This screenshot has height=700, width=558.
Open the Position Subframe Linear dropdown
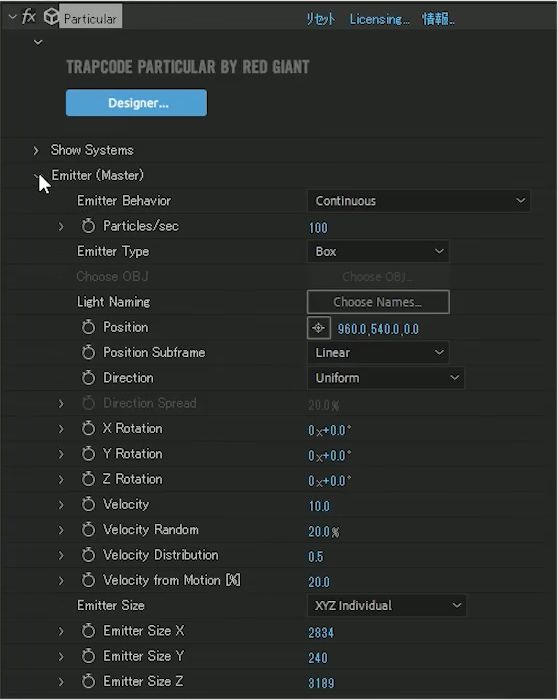click(x=378, y=353)
